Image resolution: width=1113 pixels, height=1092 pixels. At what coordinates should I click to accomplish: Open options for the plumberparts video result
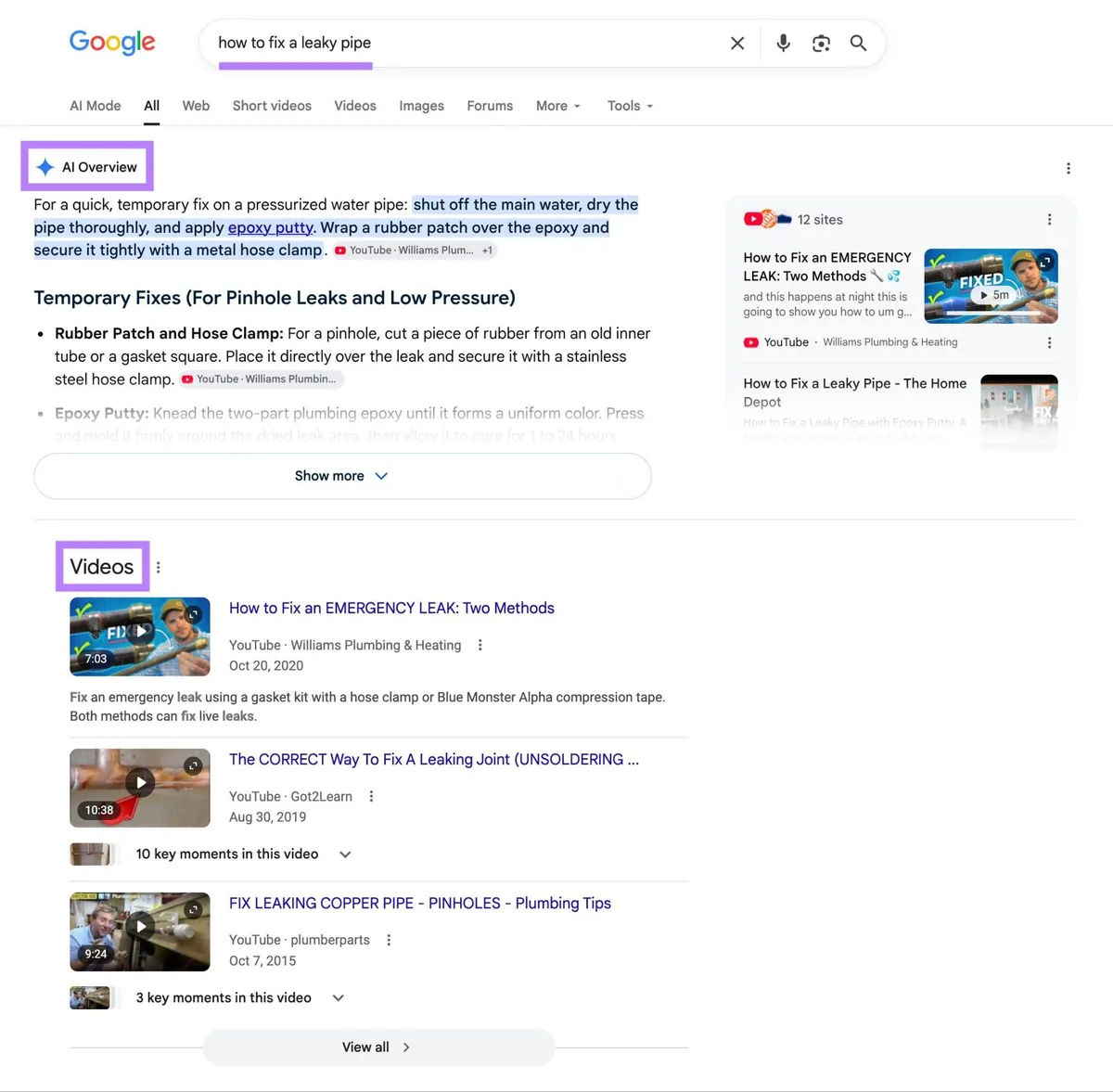389,940
